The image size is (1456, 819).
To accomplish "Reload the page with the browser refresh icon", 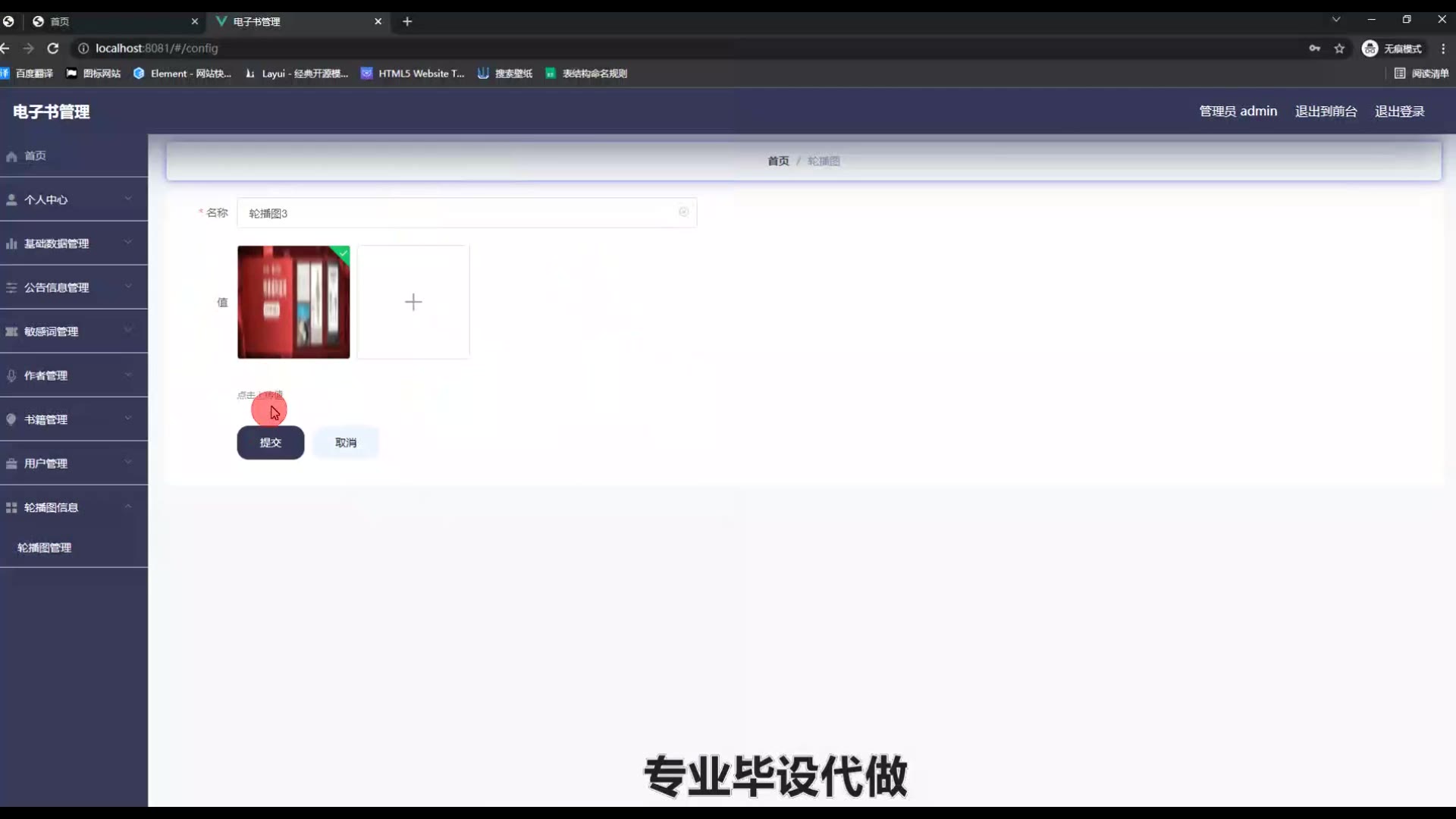I will click(53, 49).
